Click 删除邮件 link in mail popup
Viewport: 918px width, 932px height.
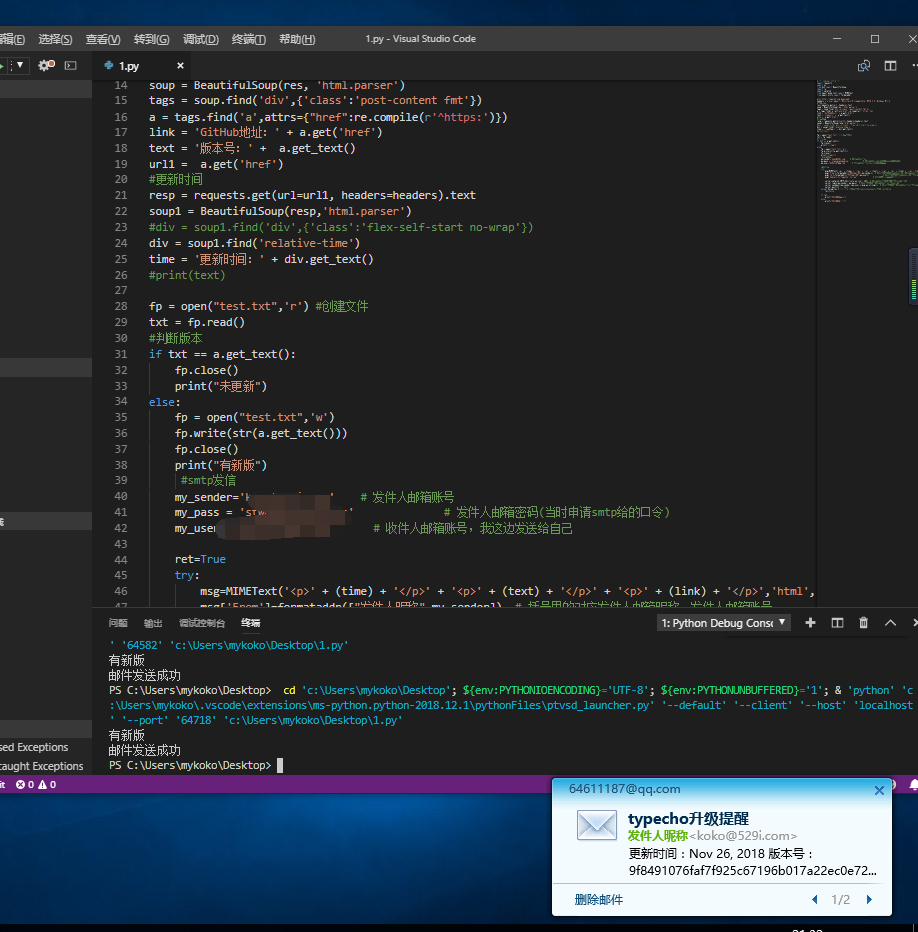(x=598, y=900)
